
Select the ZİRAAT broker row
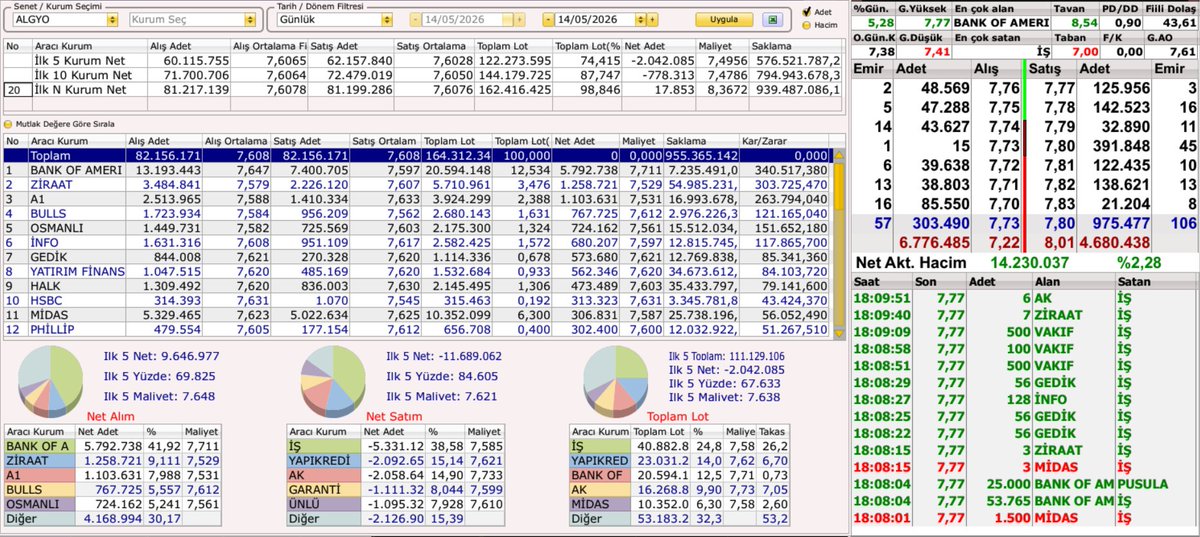click(x=417, y=185)
